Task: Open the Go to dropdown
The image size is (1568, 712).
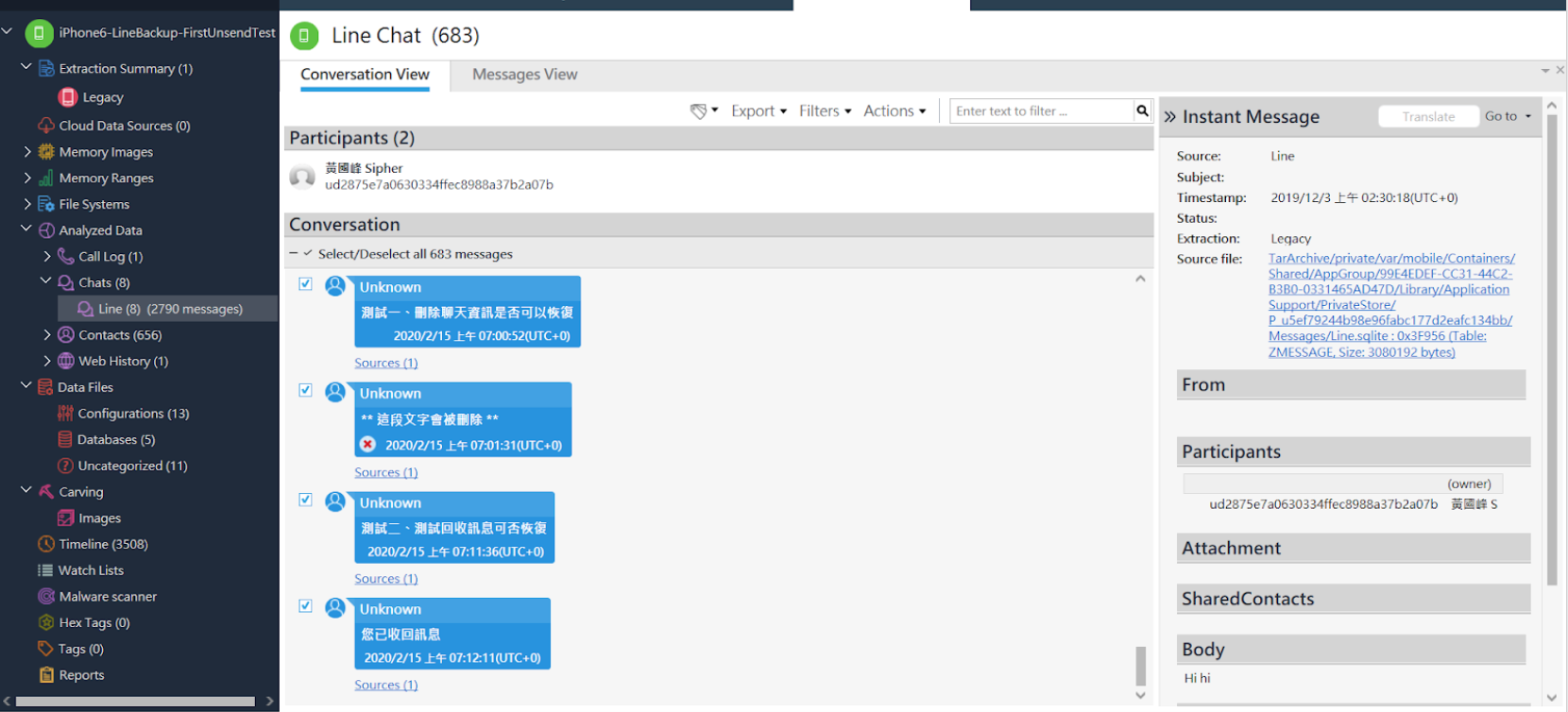Action: [x=1508, y=116]
